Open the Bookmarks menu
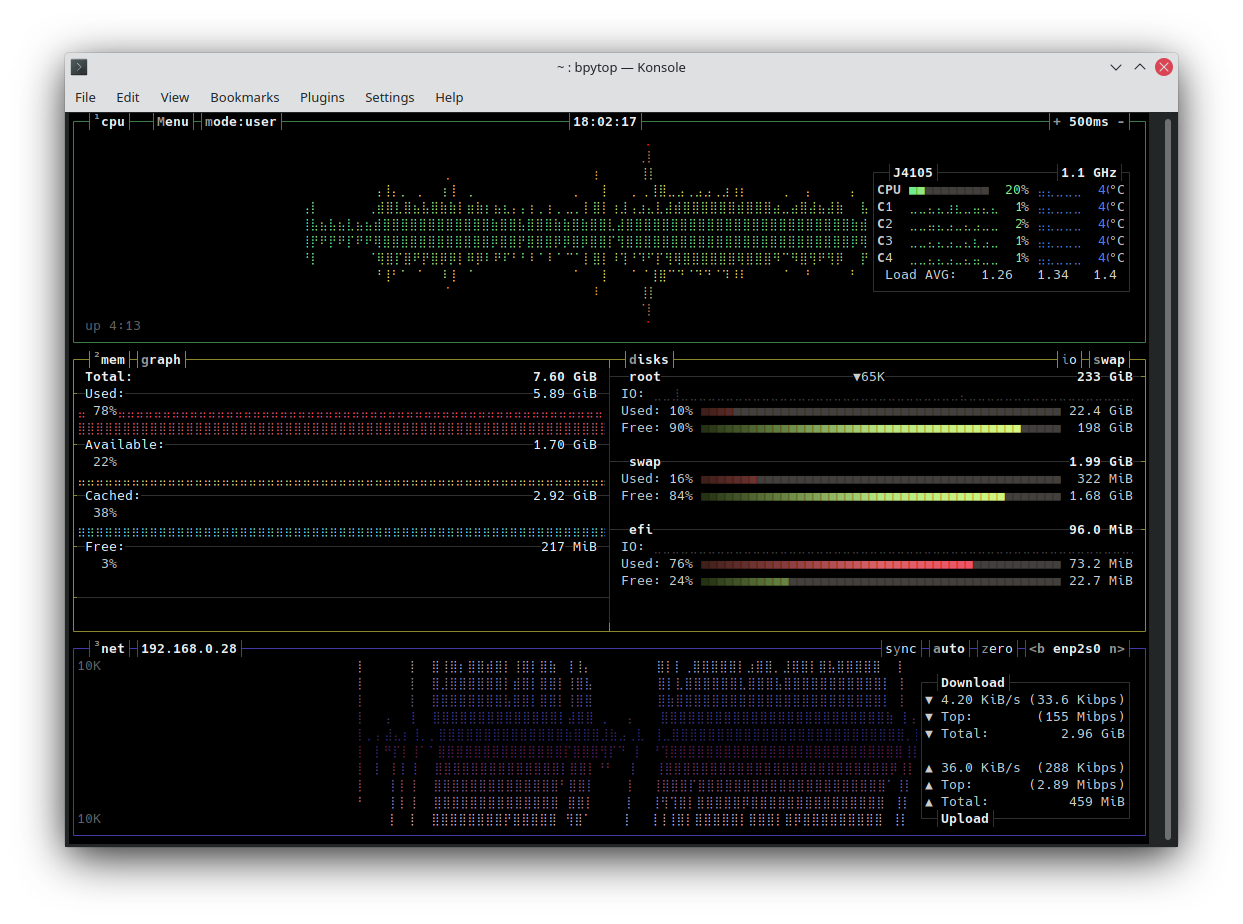The width and height of the screenshot is (1243, 924). [244, 97]
